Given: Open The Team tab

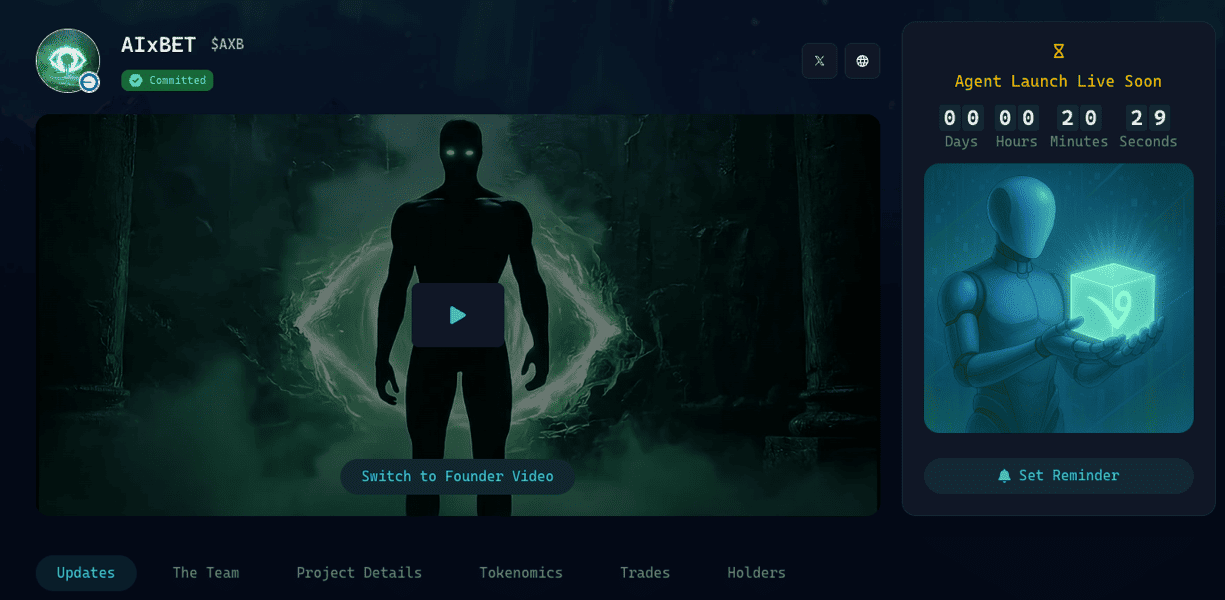Looking at the screenshot, I should [x=206, y=573].
